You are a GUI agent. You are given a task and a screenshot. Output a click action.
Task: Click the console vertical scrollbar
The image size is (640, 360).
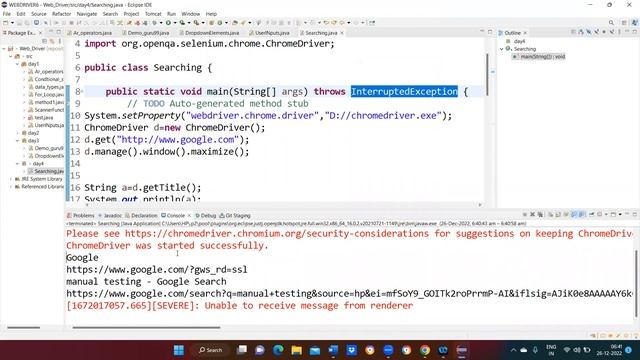coord(636,284)
